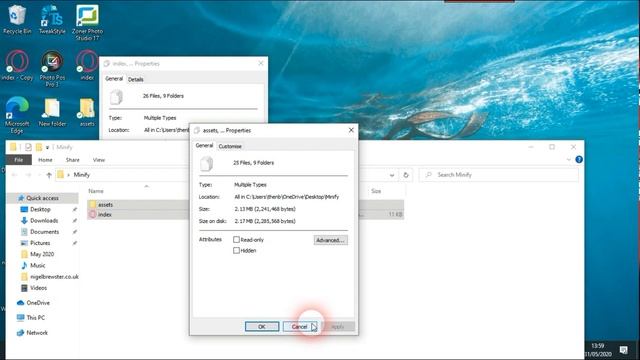Screen dimensions: 640x360
Task: Open nigelbrewster.co.uk folder in sidebar
Action: click(x=54, y=277)
